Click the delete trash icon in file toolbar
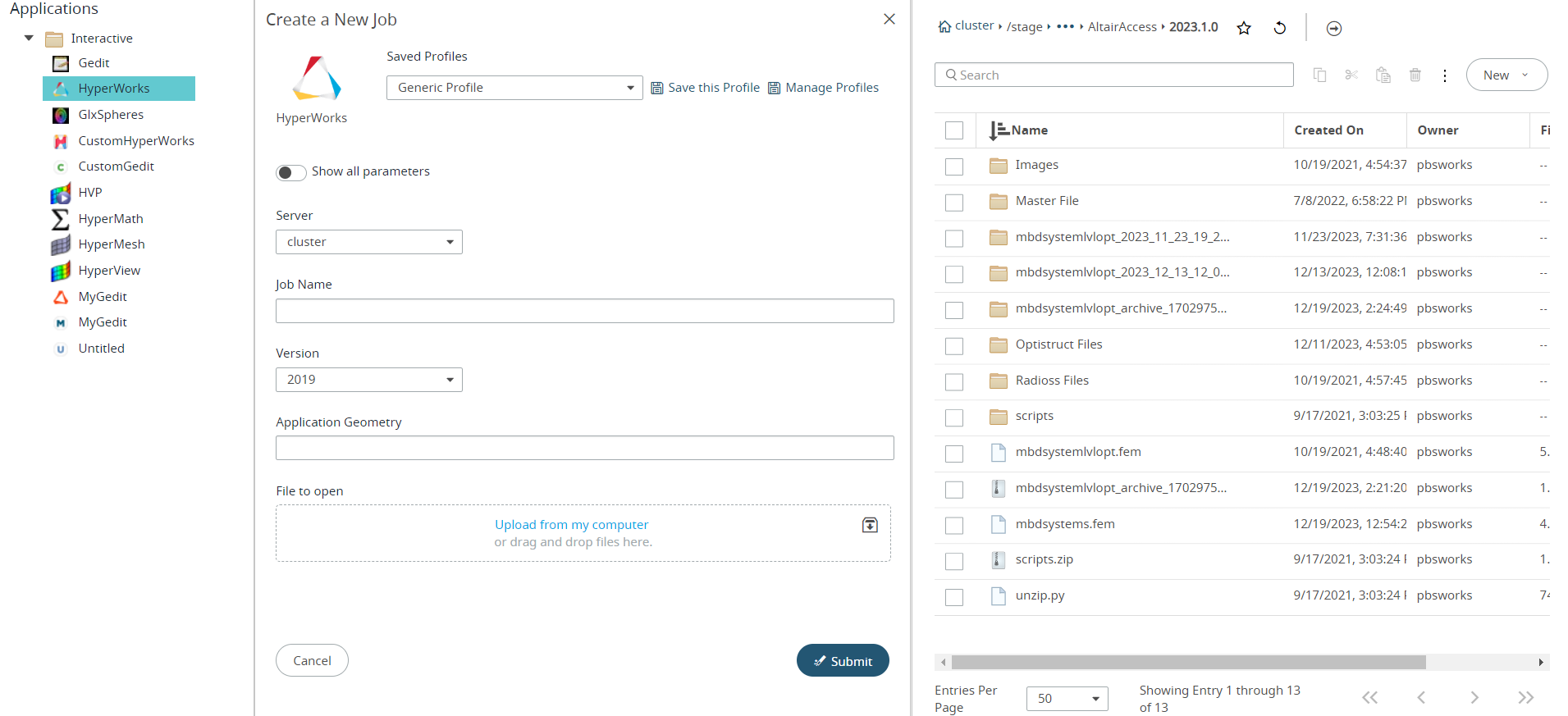The image size is (1568, 716). (x=1415, y=75)
